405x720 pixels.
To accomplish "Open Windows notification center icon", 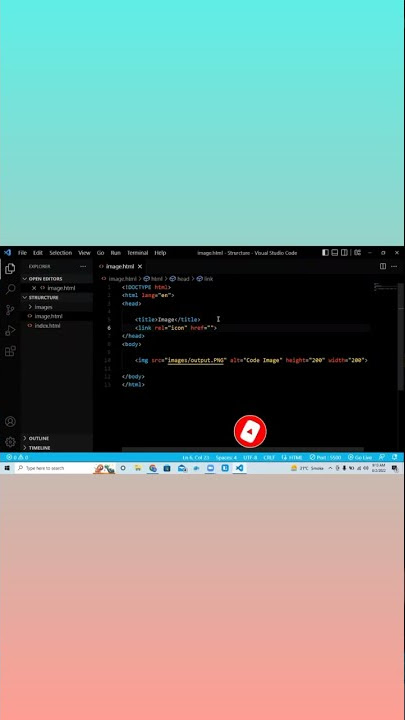I will 395,468.
